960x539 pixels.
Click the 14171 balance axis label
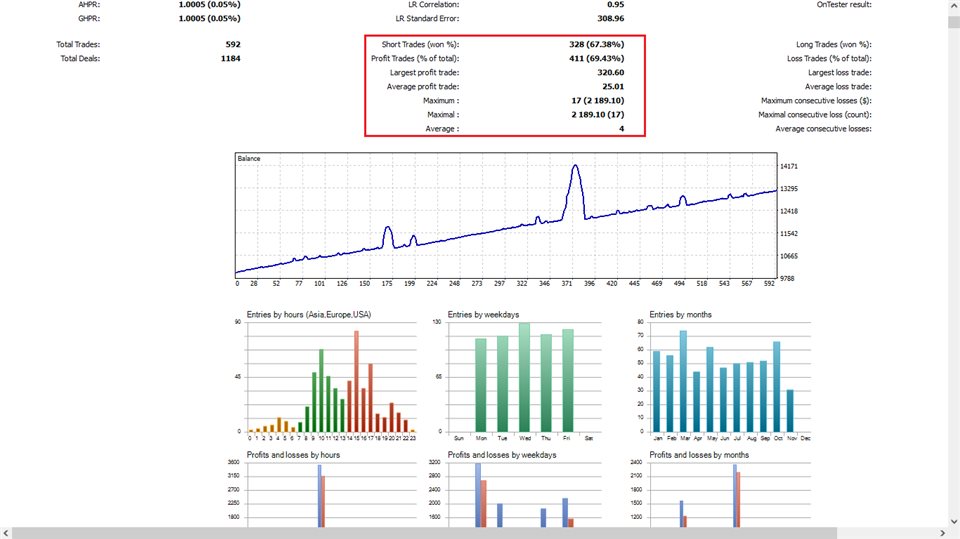789,166
